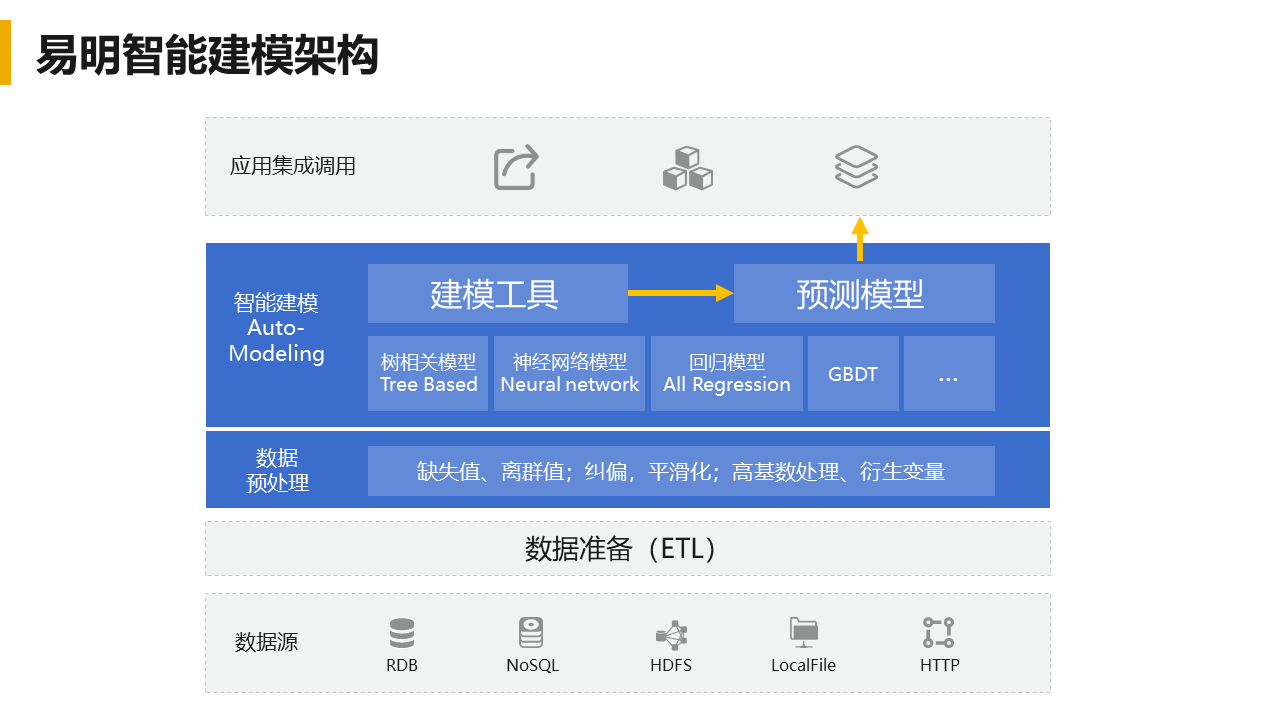This screenshot has width=1280, height=720.
Task: Click the 应用集成调用 label
Action: click(293, 166)
